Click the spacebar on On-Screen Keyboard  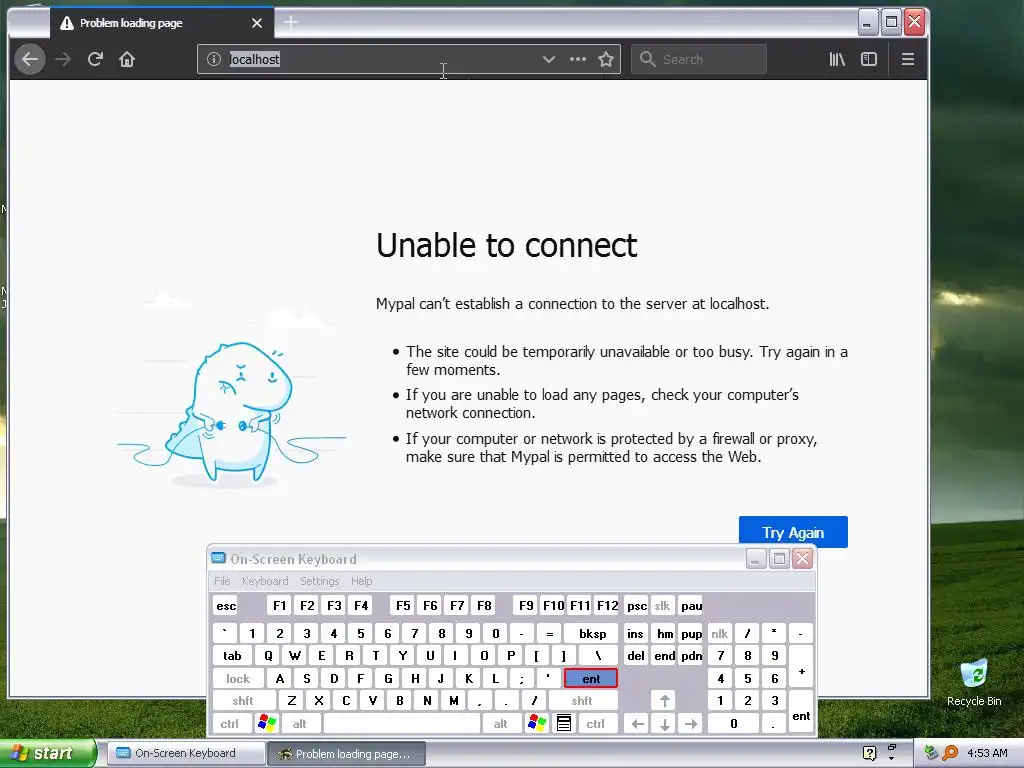click(402, 724)
